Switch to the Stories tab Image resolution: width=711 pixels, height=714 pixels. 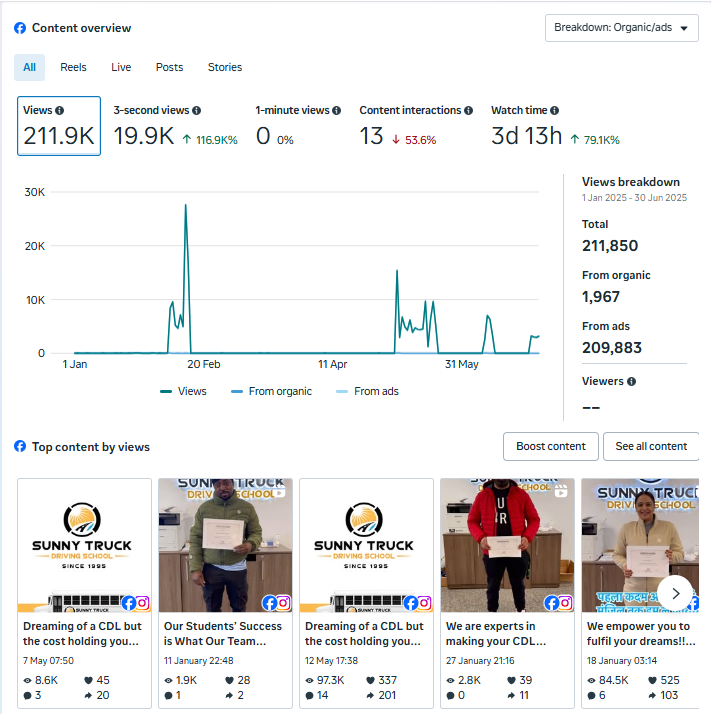pyautogui.click(x=225, y=67)
